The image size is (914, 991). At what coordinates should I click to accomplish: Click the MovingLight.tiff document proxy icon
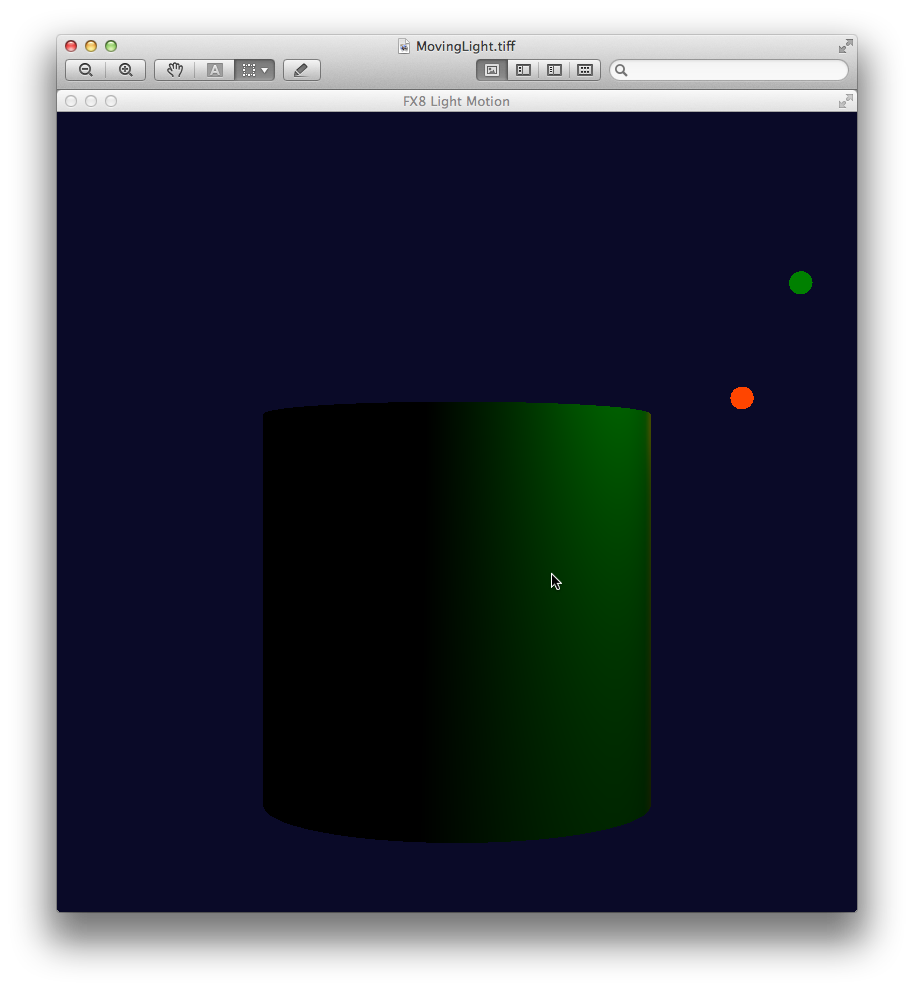pyautogui.click(x=404, y=46)
